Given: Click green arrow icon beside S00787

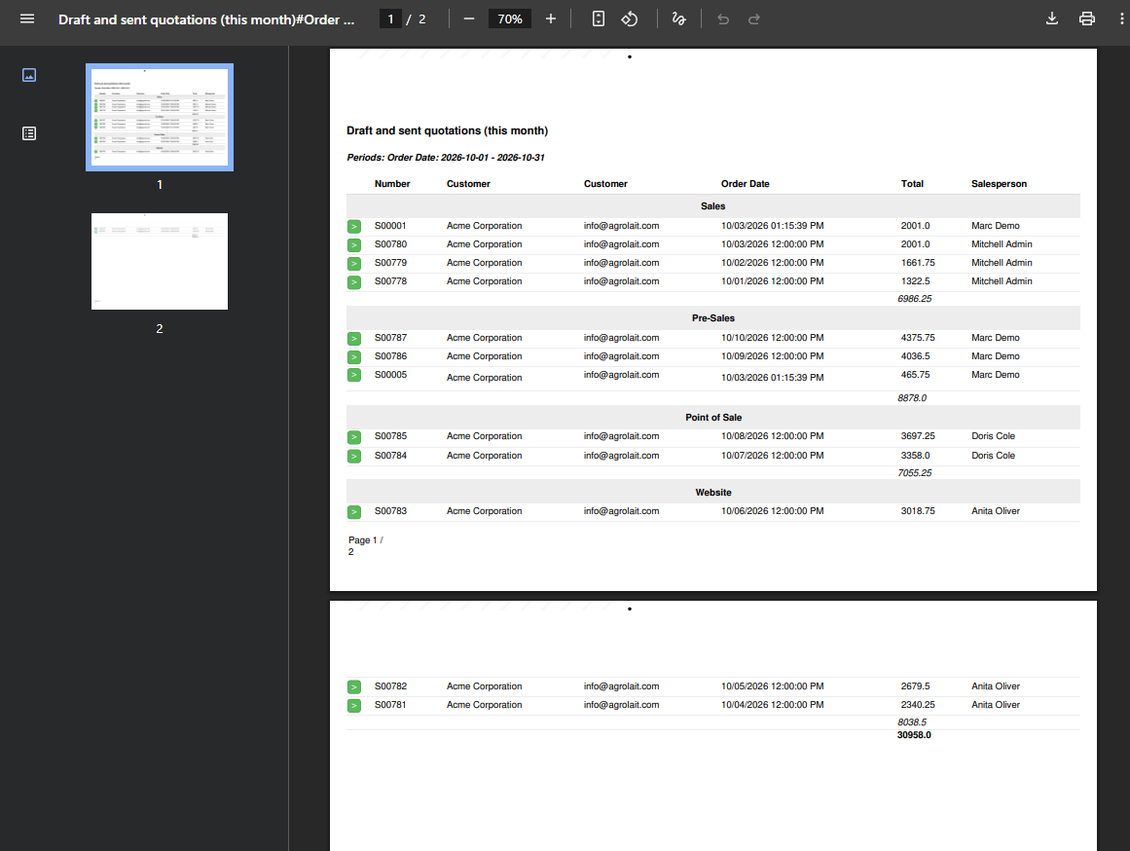Looking at the screenshot, I should click(x=354, y=339).
